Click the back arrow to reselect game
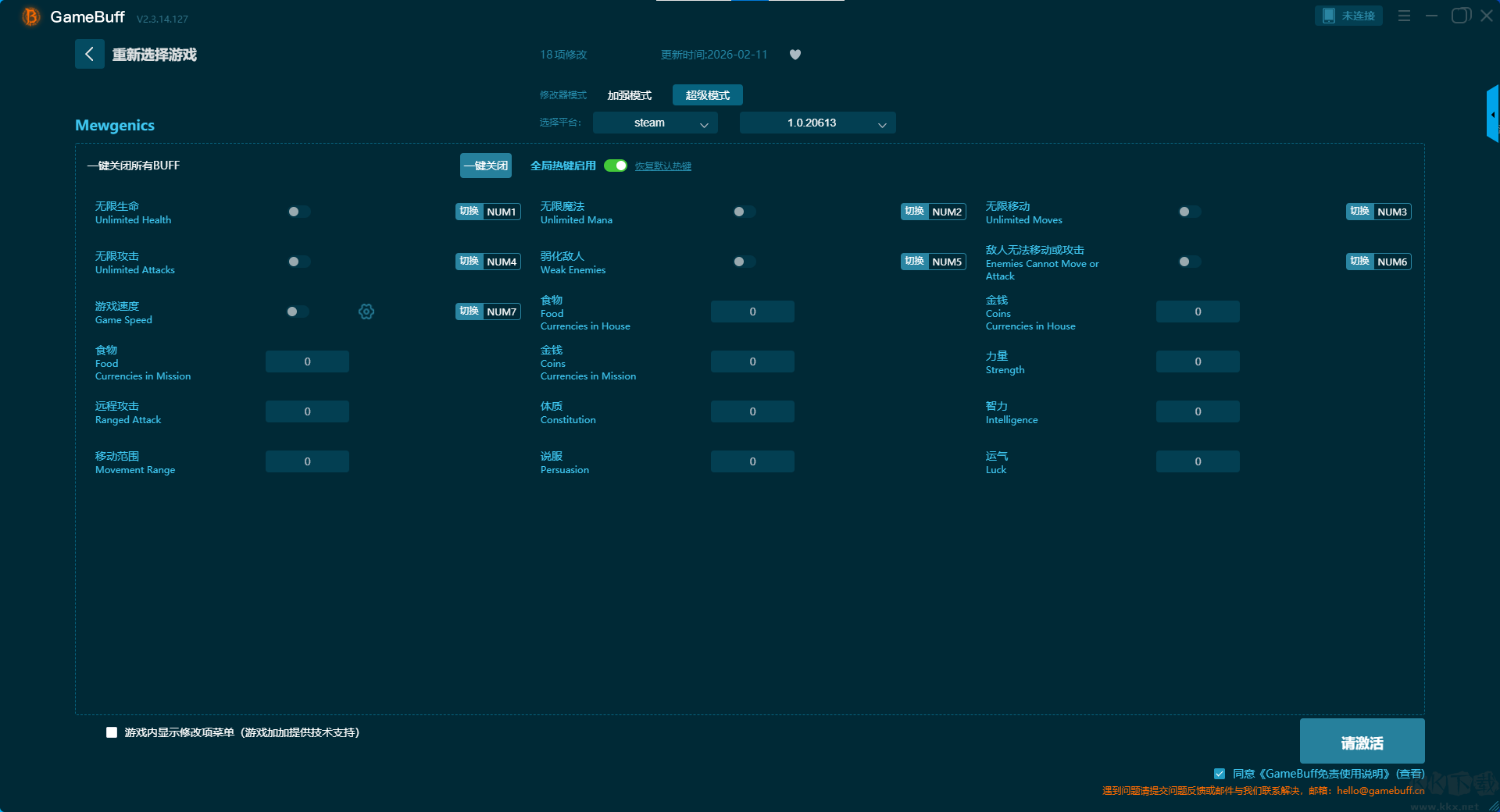The height and width of the screenshot is (812, 1500). 89,54
